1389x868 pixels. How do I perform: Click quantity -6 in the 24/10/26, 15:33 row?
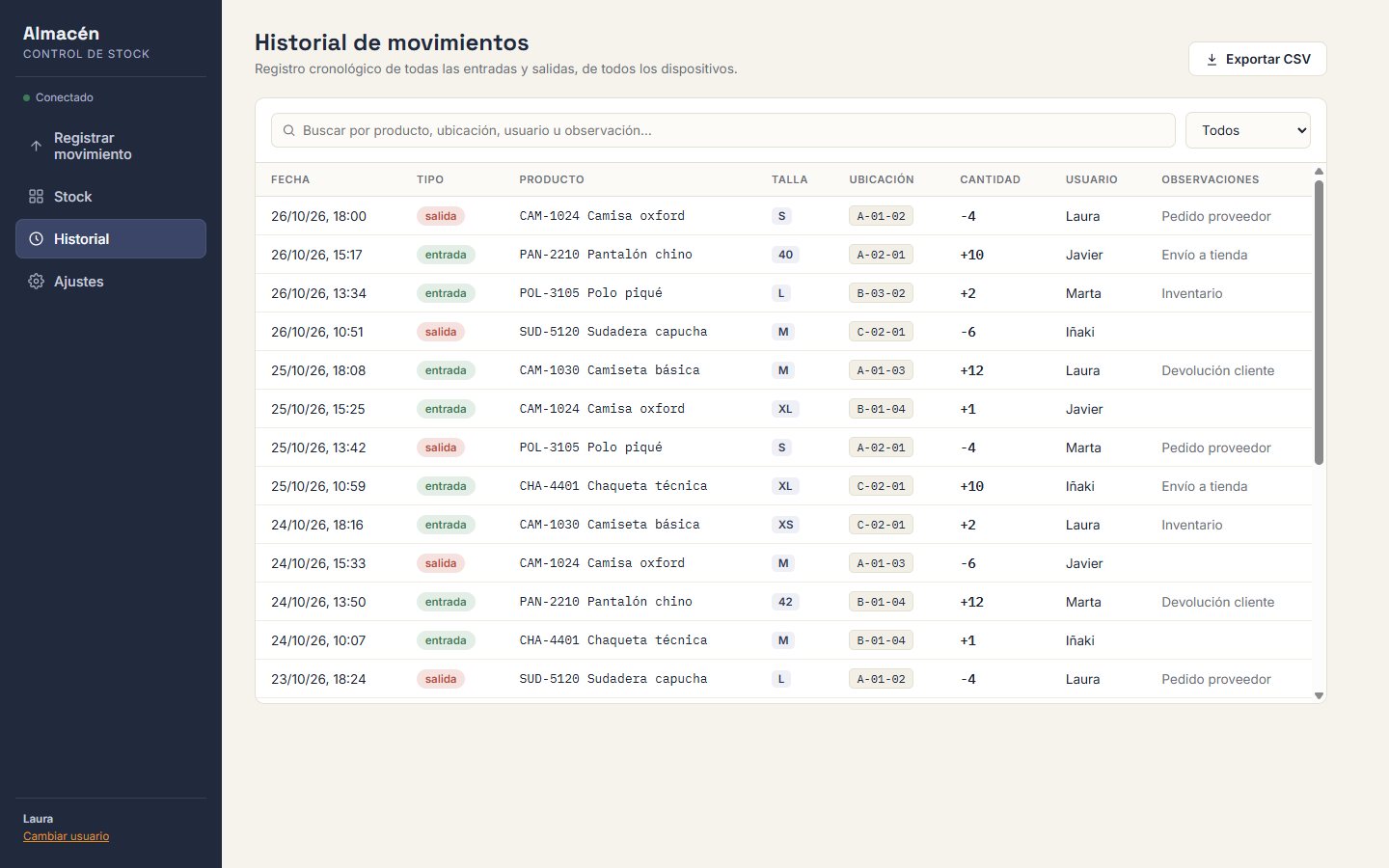968,563
